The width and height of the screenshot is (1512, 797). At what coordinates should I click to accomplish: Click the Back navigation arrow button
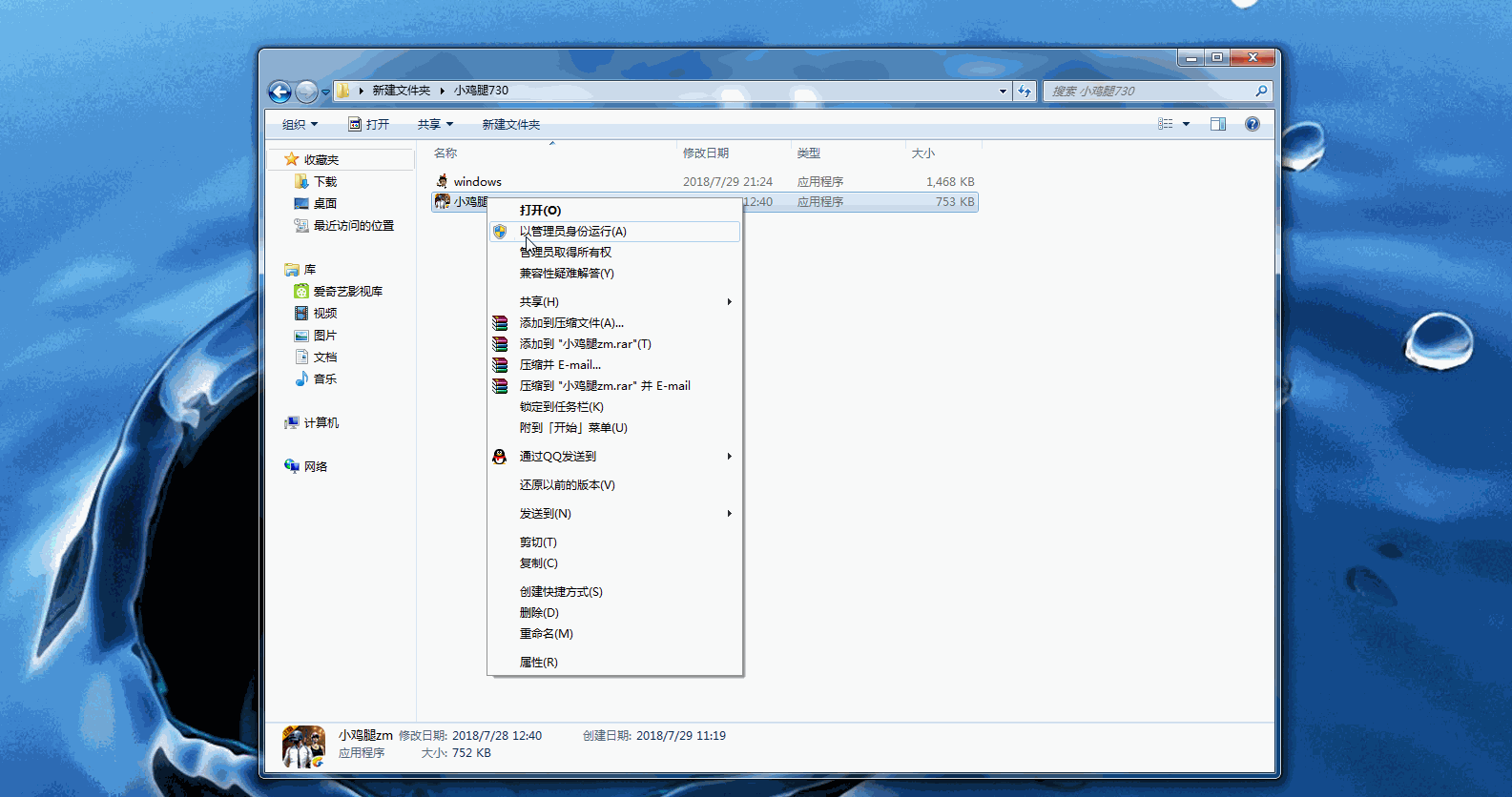280,92
